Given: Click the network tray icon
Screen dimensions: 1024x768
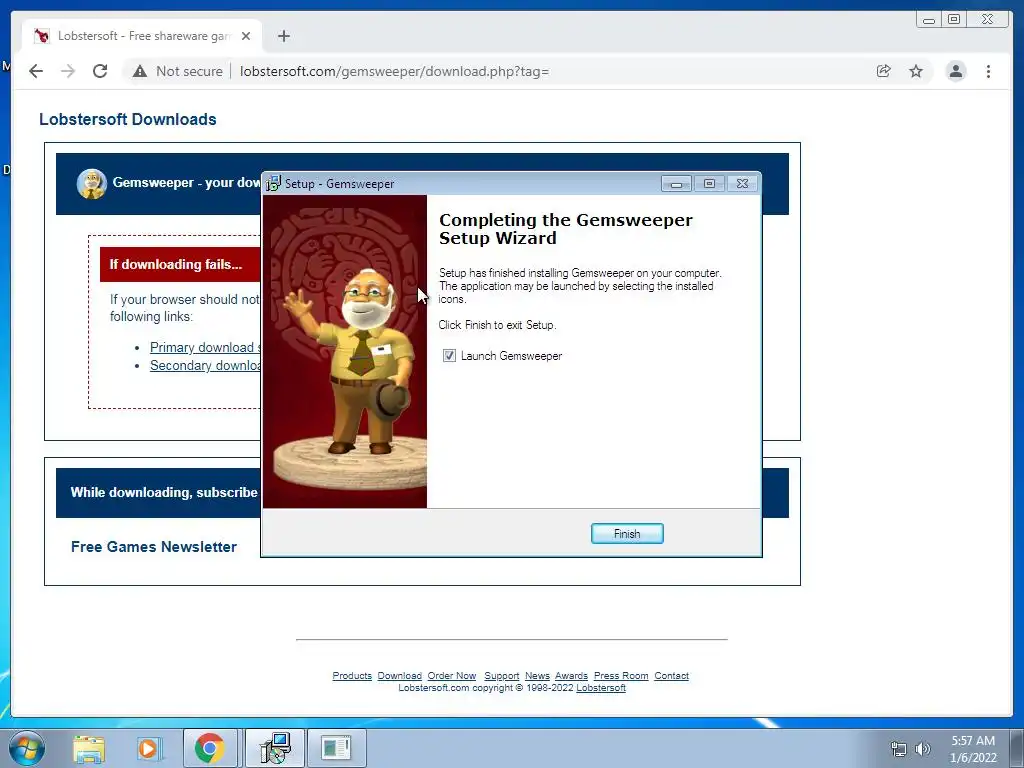Looking at the screenshot, I should 899,749.
